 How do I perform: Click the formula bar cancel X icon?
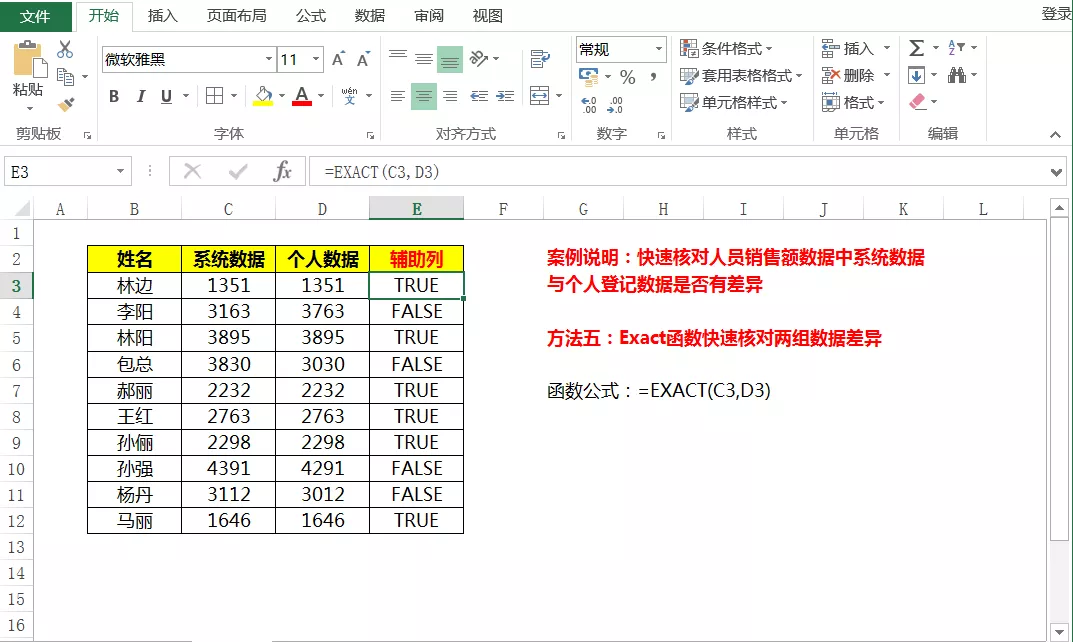click(192, 171)
